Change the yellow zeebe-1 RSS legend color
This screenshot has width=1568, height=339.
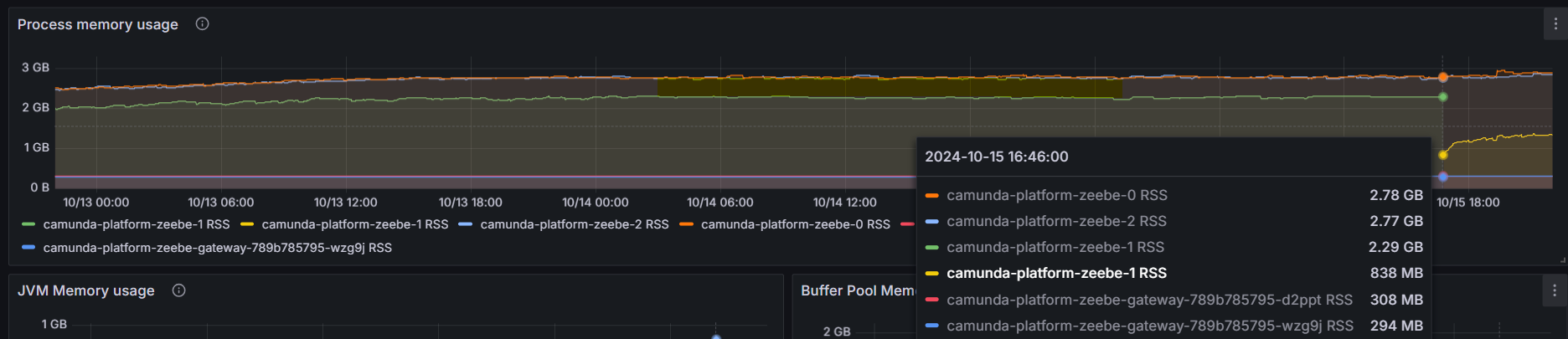tap(247, 224)
